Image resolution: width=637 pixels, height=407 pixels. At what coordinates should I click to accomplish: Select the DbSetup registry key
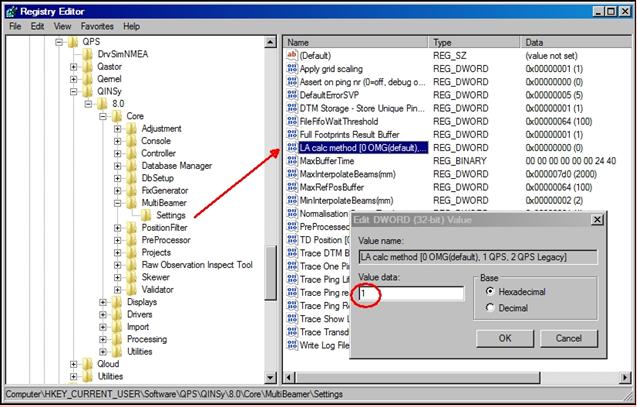click(x=158, y=178)
